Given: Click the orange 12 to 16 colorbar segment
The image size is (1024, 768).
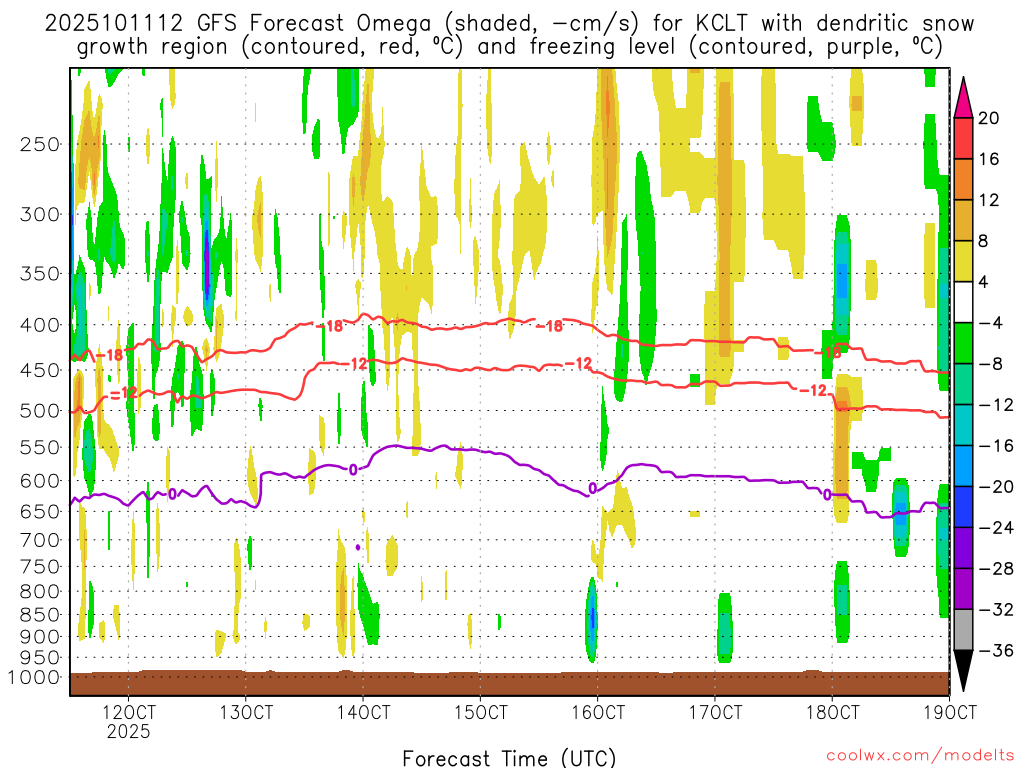Looking at the screenshot, I should 963,180.
